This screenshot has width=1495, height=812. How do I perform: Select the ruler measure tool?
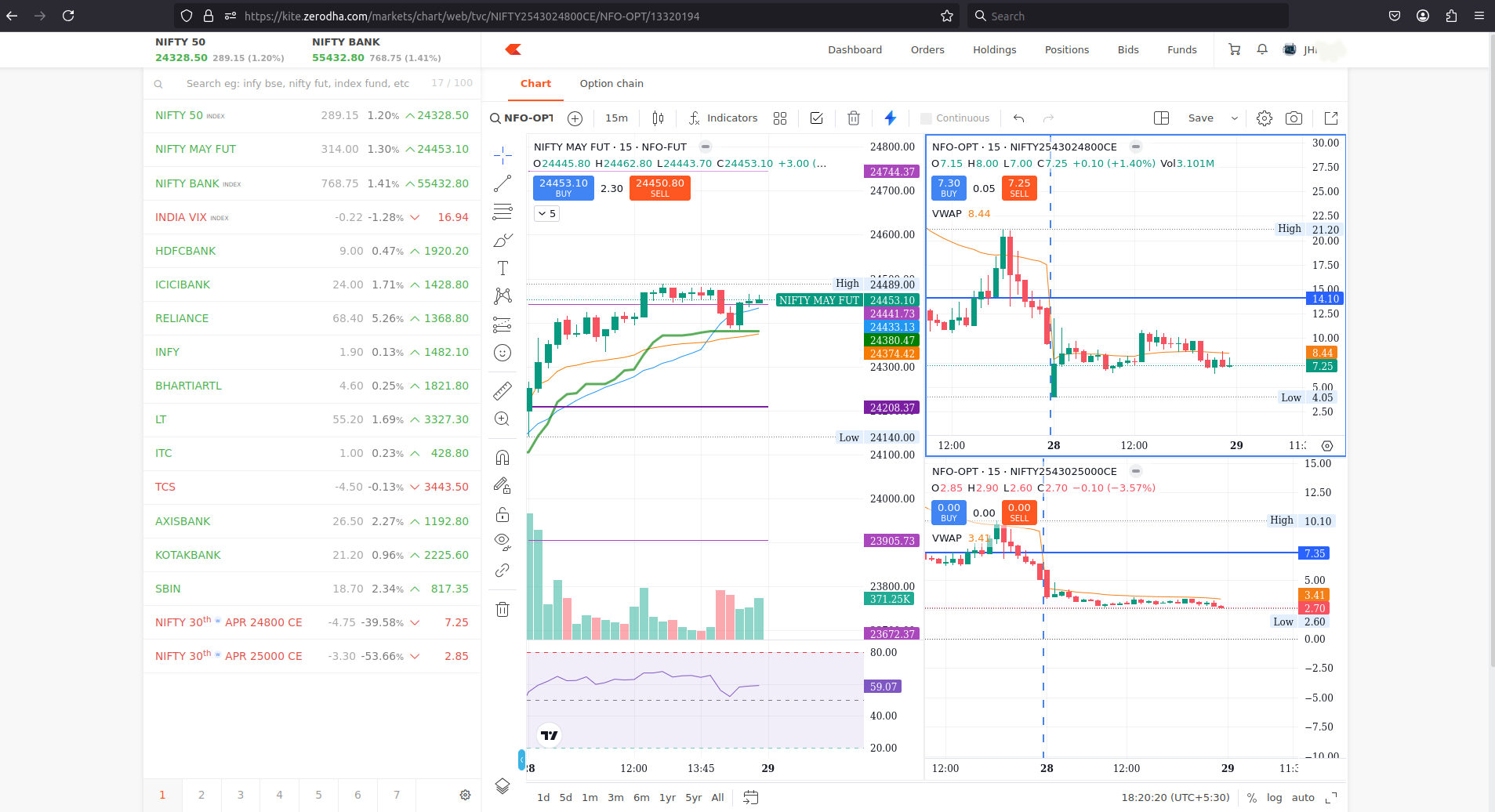coord(503,390)
